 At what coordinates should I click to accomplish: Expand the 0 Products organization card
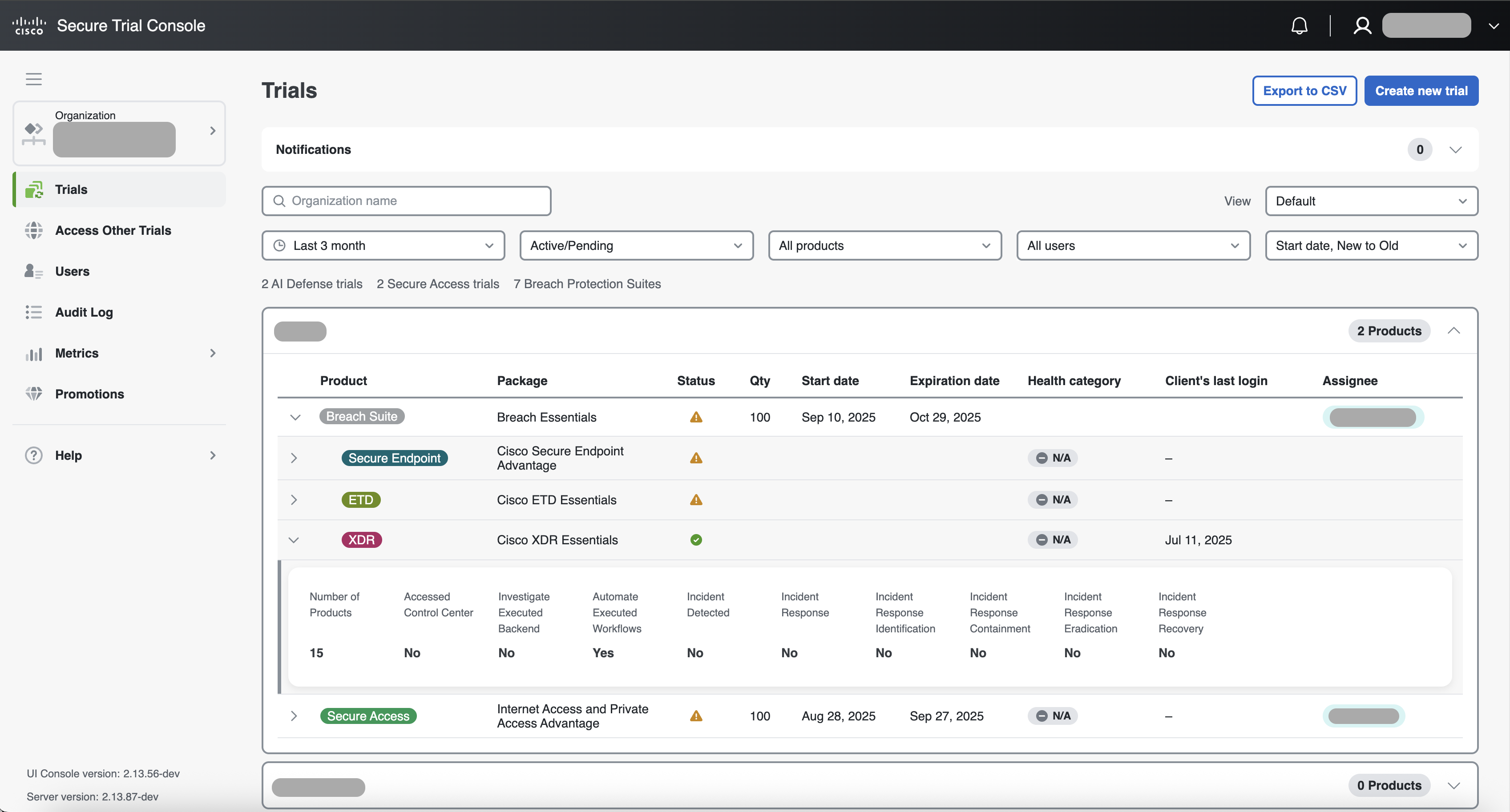click(x=1454, y=786)
